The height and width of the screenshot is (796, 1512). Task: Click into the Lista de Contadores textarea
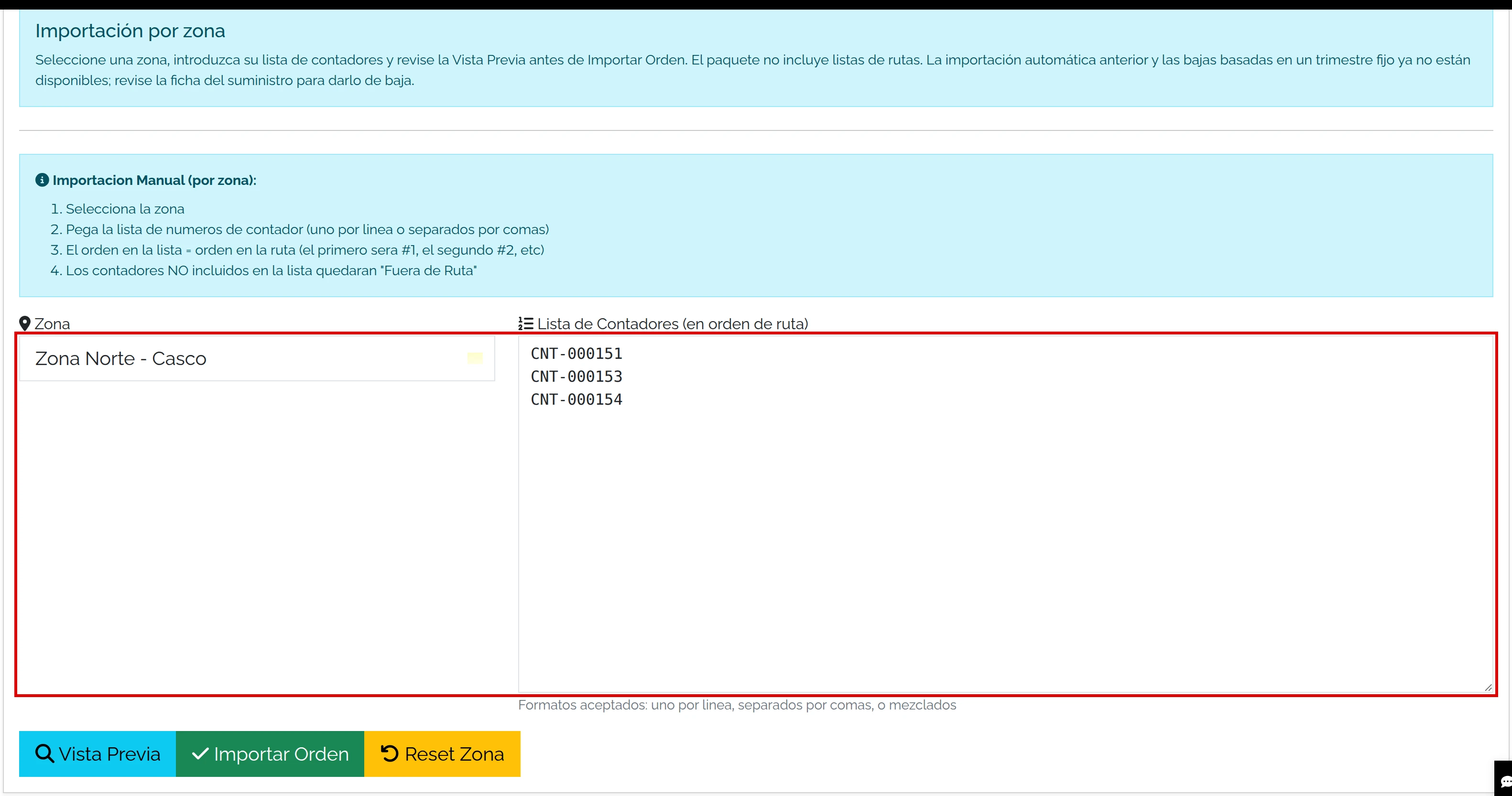(1005, 514)
